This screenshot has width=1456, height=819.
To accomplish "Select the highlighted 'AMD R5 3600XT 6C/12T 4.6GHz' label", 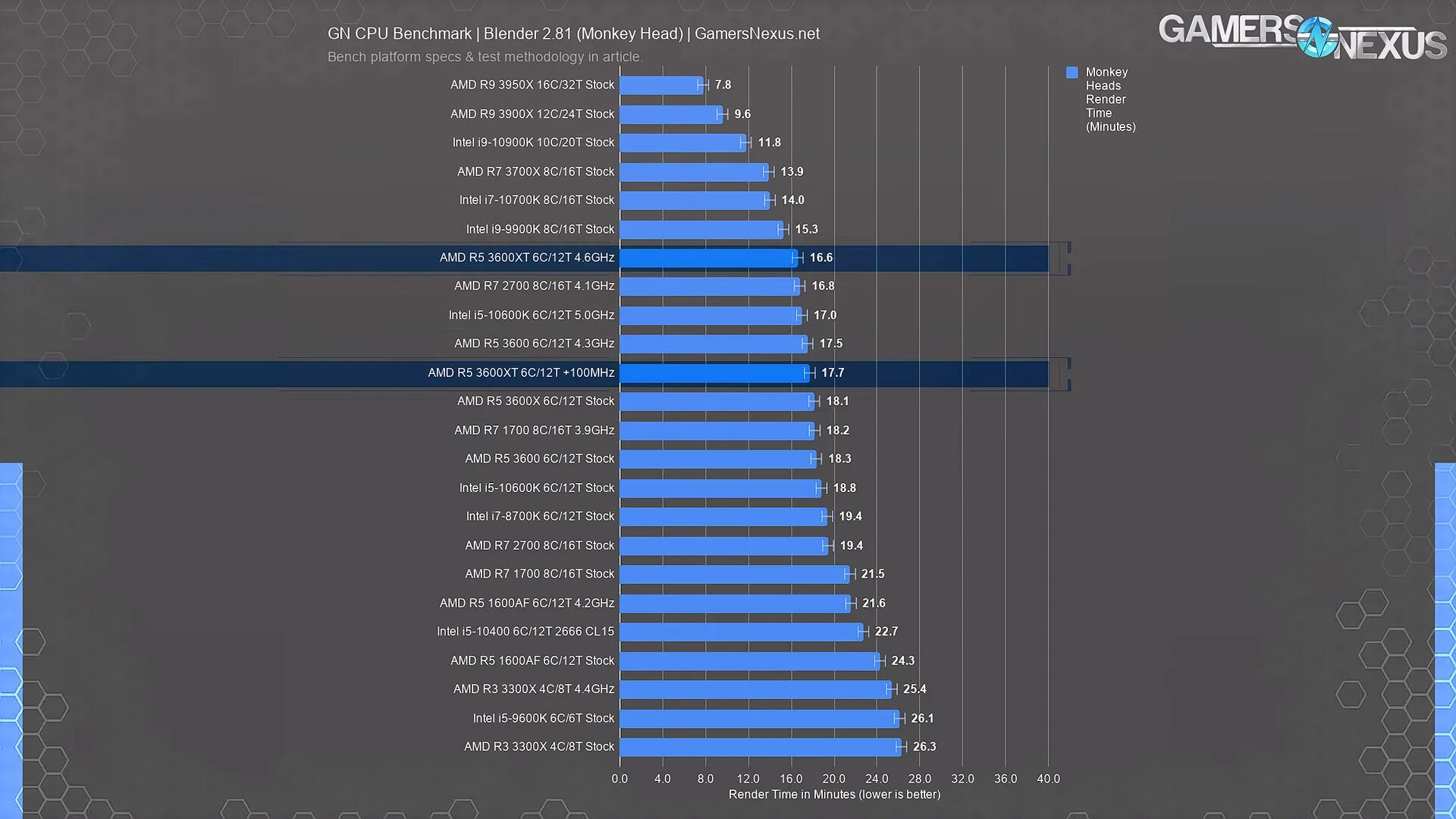I will pyautogui.click(x=527, y=258).
